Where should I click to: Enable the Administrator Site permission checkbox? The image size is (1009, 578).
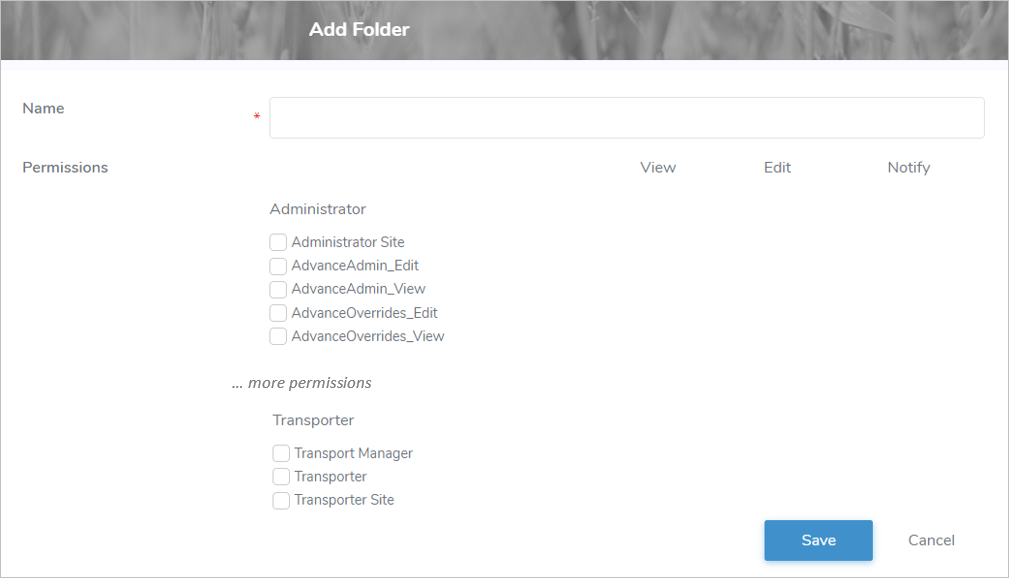(x=278, y=242)
